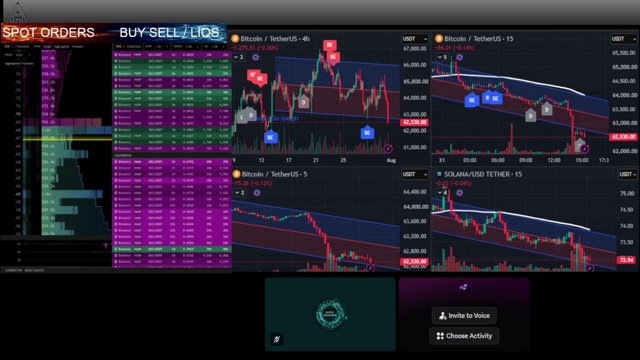The width and height of the screenshot is (640, 360).
Task: Click the purple indicator icon on Solana chart header
Action: pyautogui.click(x=460, y=193)
